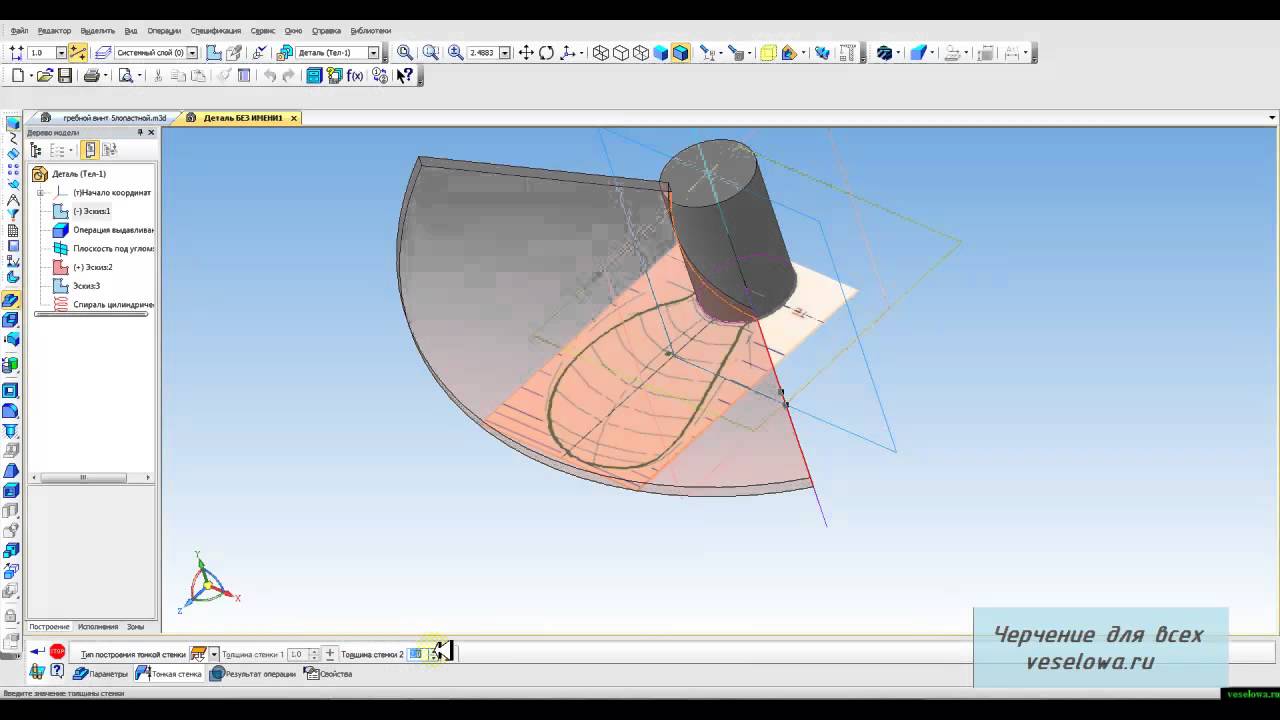Expand the Начало координат tree node
The width and height of the screenshot is (1280, 720).
[x=41, y=193]
